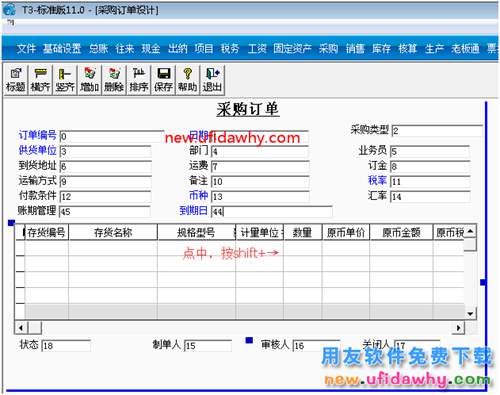Select the 订金 field box
Image resolution: width=500 pixels, height=395 pixels.
[x=430, y=166]
